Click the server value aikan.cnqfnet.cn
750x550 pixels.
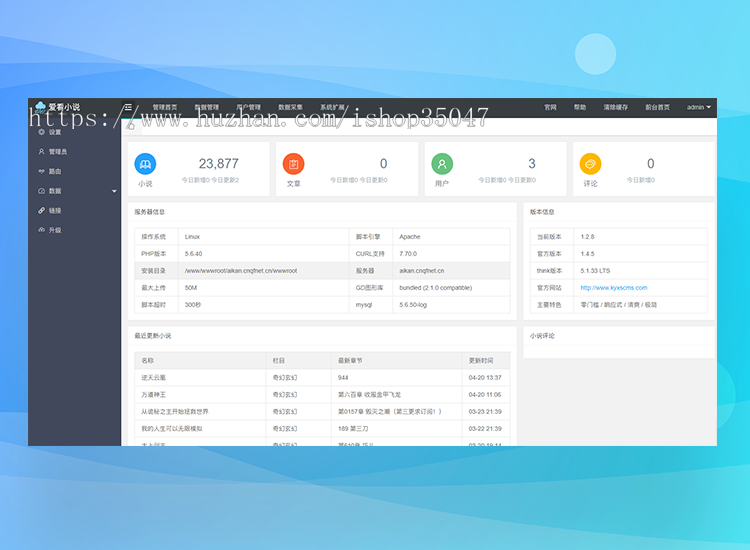click(421, 271)
